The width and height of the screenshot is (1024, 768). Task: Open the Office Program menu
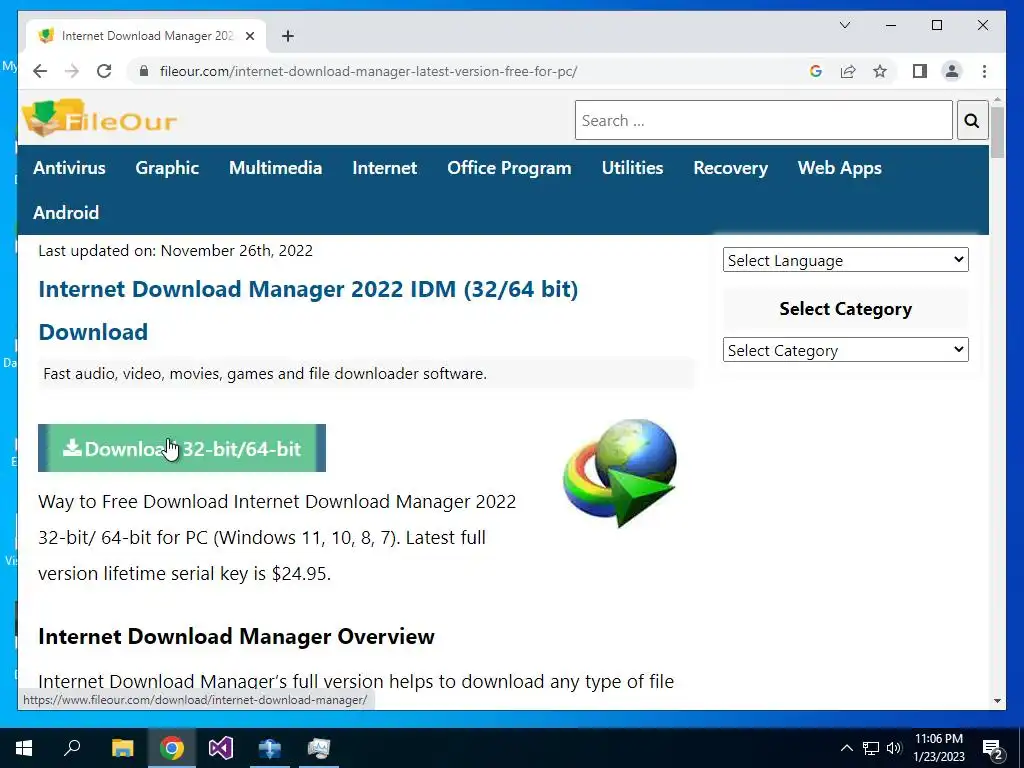click(x=509, y=168)
